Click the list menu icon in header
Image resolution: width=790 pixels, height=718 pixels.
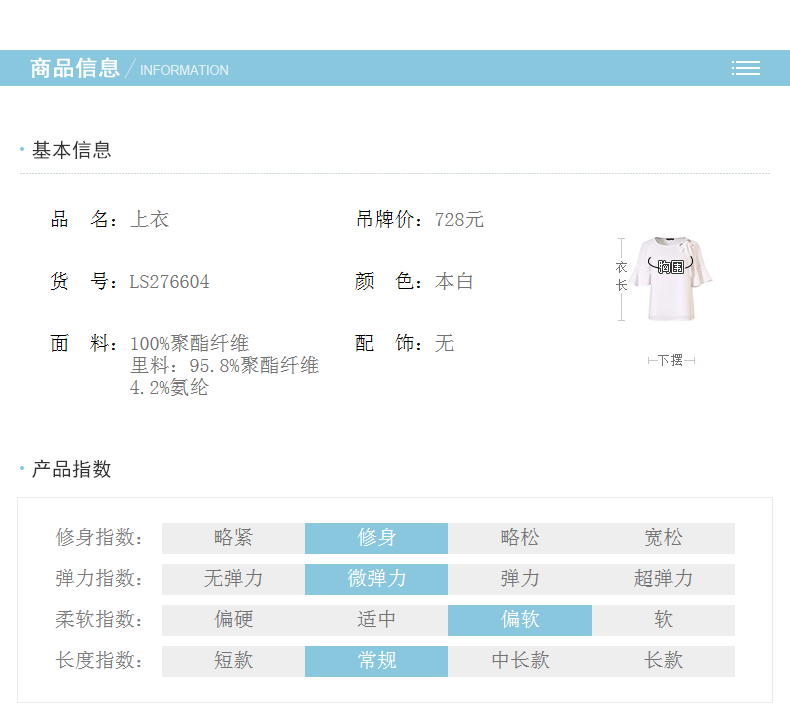point(745,68)
